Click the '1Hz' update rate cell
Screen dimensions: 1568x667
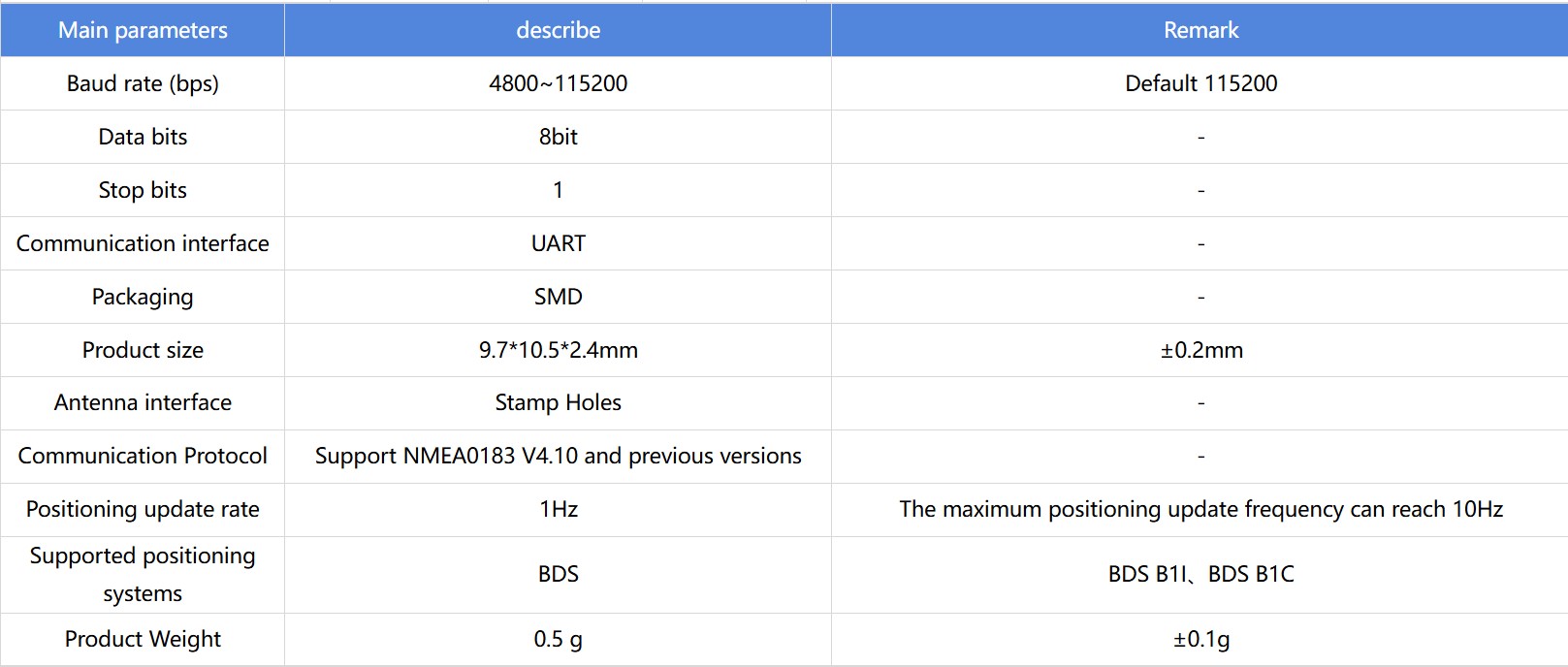[x=558, y=509]
